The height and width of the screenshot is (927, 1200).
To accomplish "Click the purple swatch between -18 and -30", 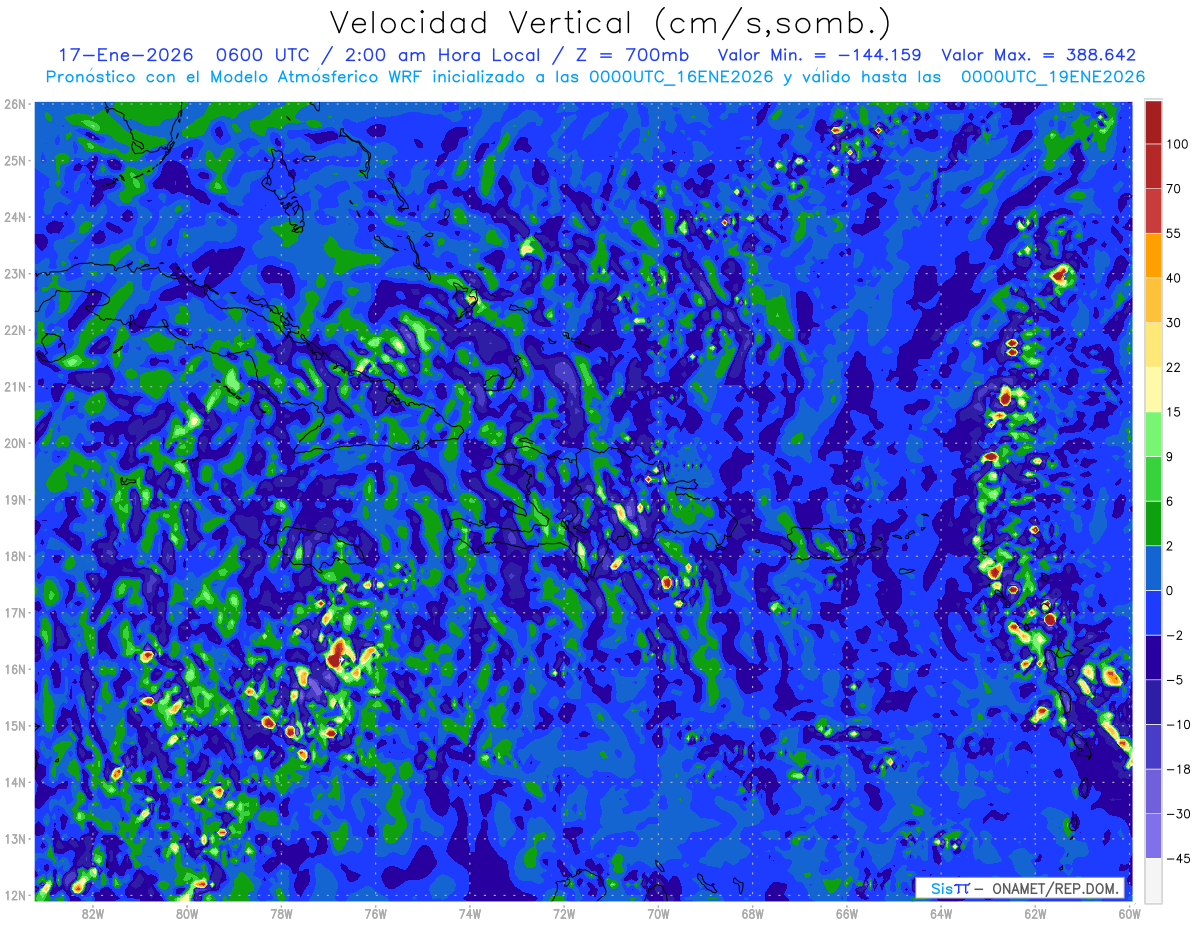I will 1153,789.
